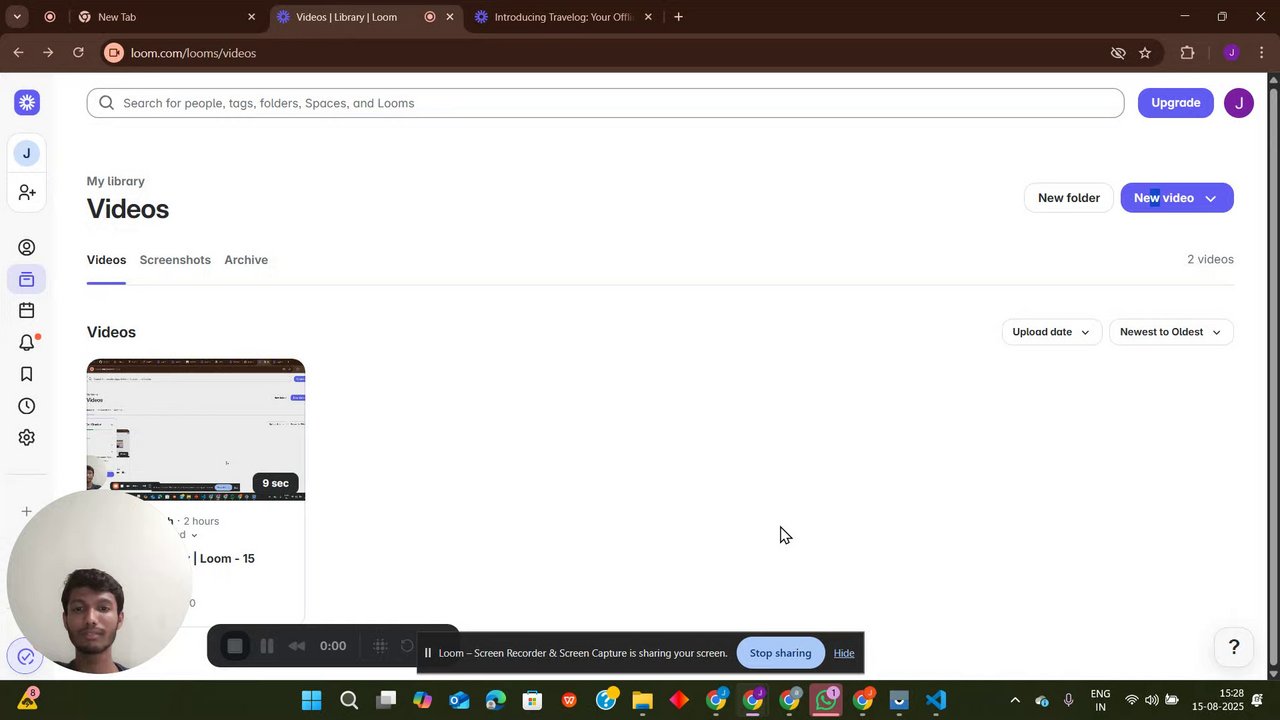Click the My library breadcrumb link
This screenshot has width=1280, height=720.
pyautogui.click(x=116, y=181)
